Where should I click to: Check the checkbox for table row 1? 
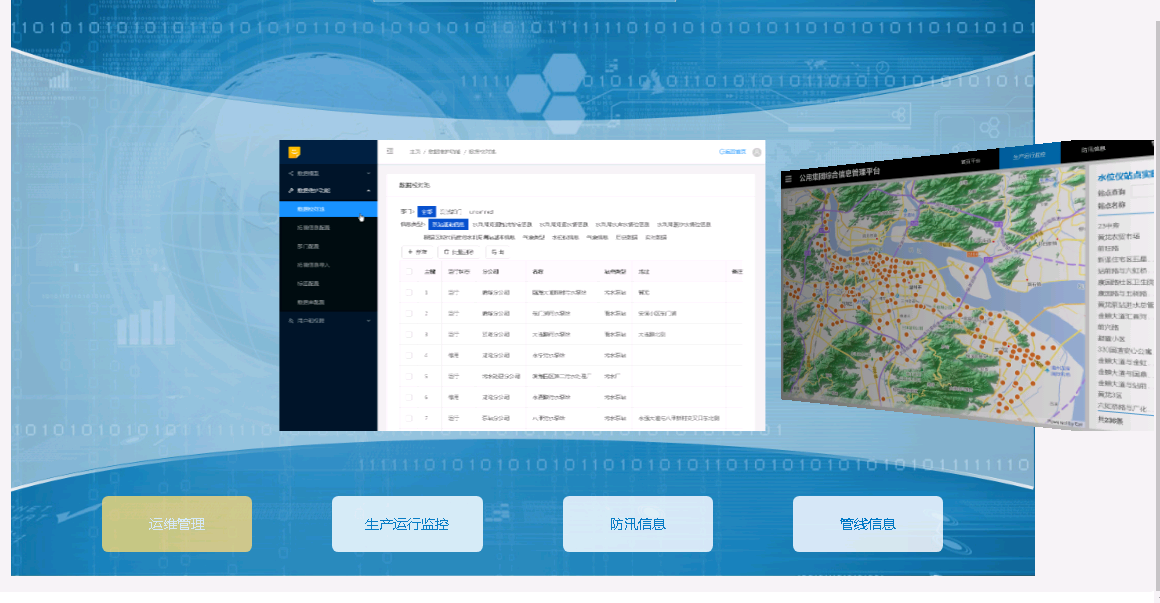[x=408, y=292]
